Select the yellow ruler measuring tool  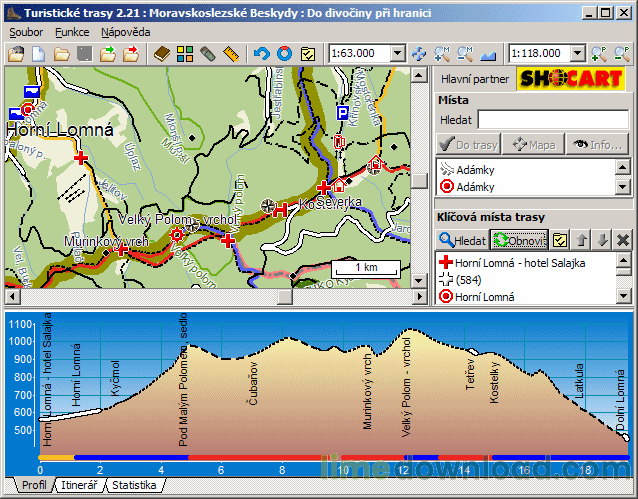coord(232,53)
